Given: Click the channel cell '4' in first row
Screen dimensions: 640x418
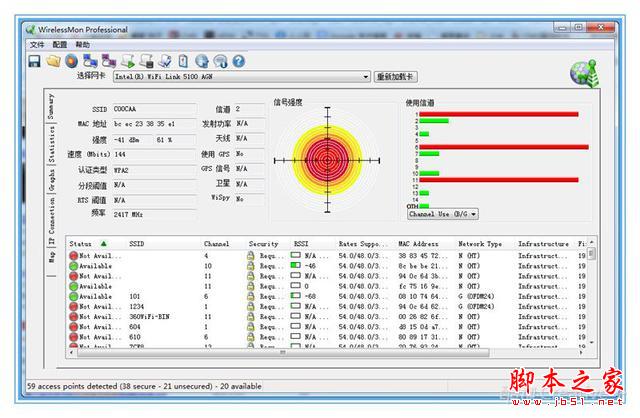Looking at the screenshot, I should tap(206, 256).
